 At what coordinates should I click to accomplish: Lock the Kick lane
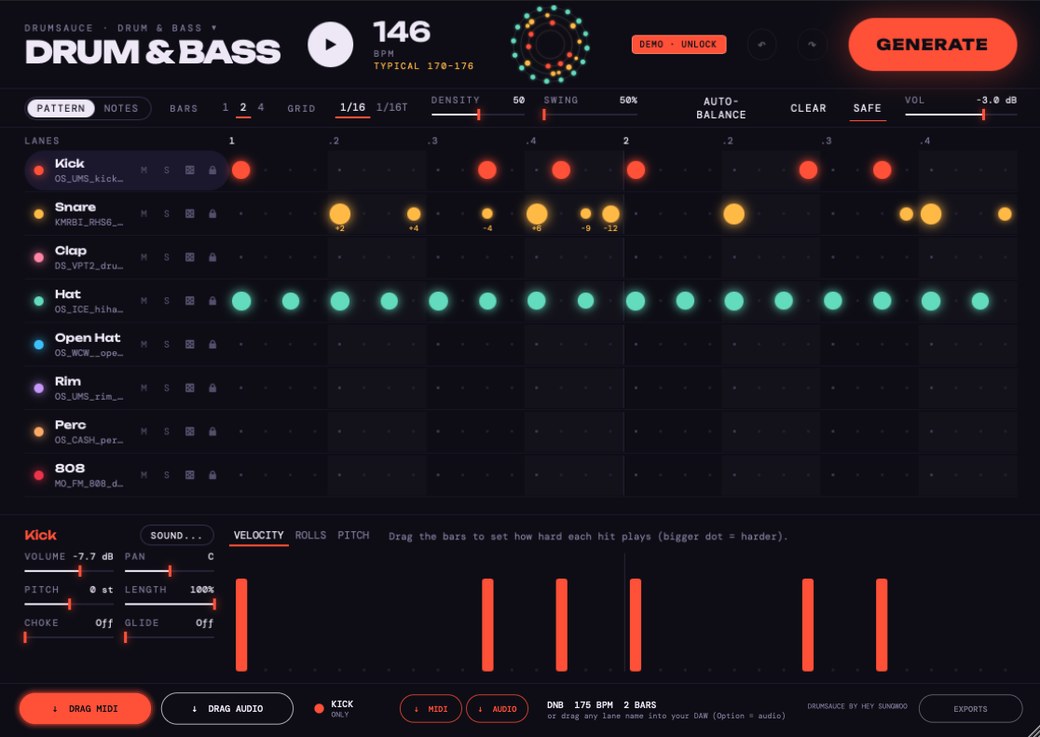(212, 170)
